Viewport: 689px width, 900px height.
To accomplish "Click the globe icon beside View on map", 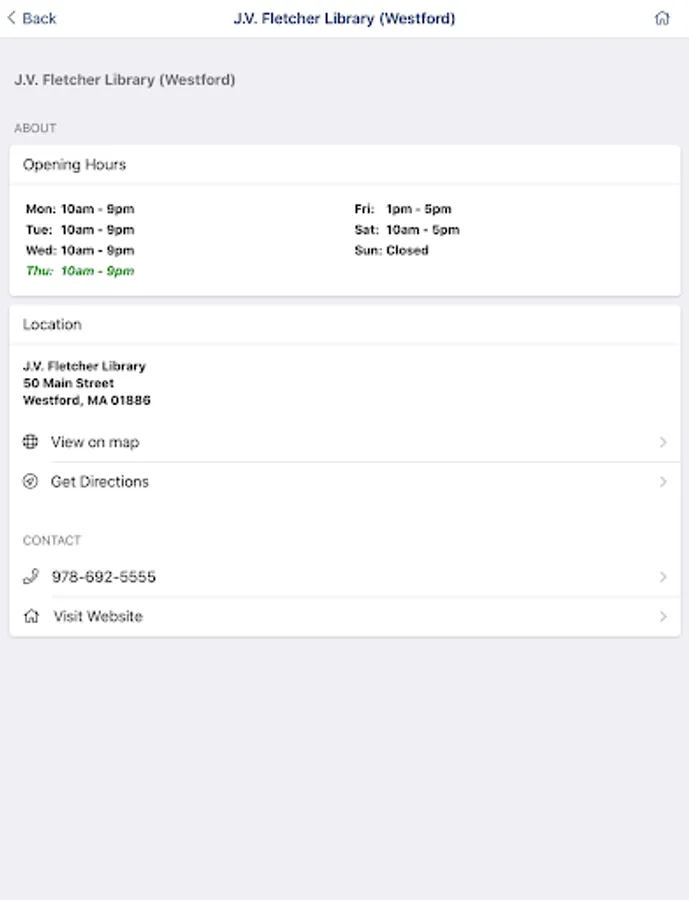I will tap(31, 442).
